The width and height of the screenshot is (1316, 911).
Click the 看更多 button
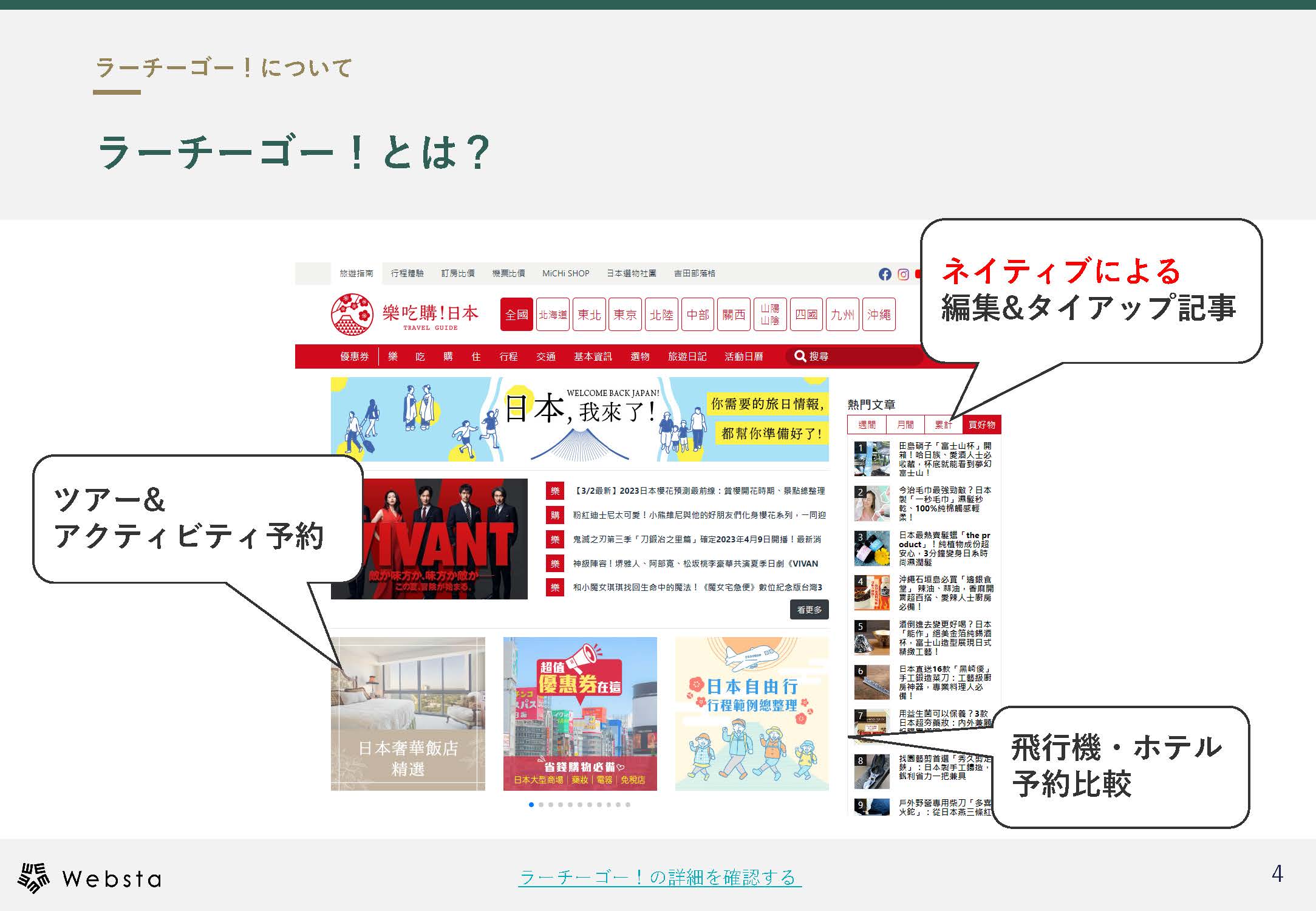809,610
